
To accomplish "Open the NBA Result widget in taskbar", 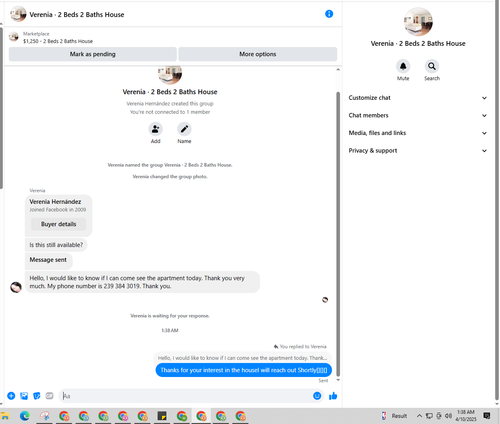I will click(395, 416).
